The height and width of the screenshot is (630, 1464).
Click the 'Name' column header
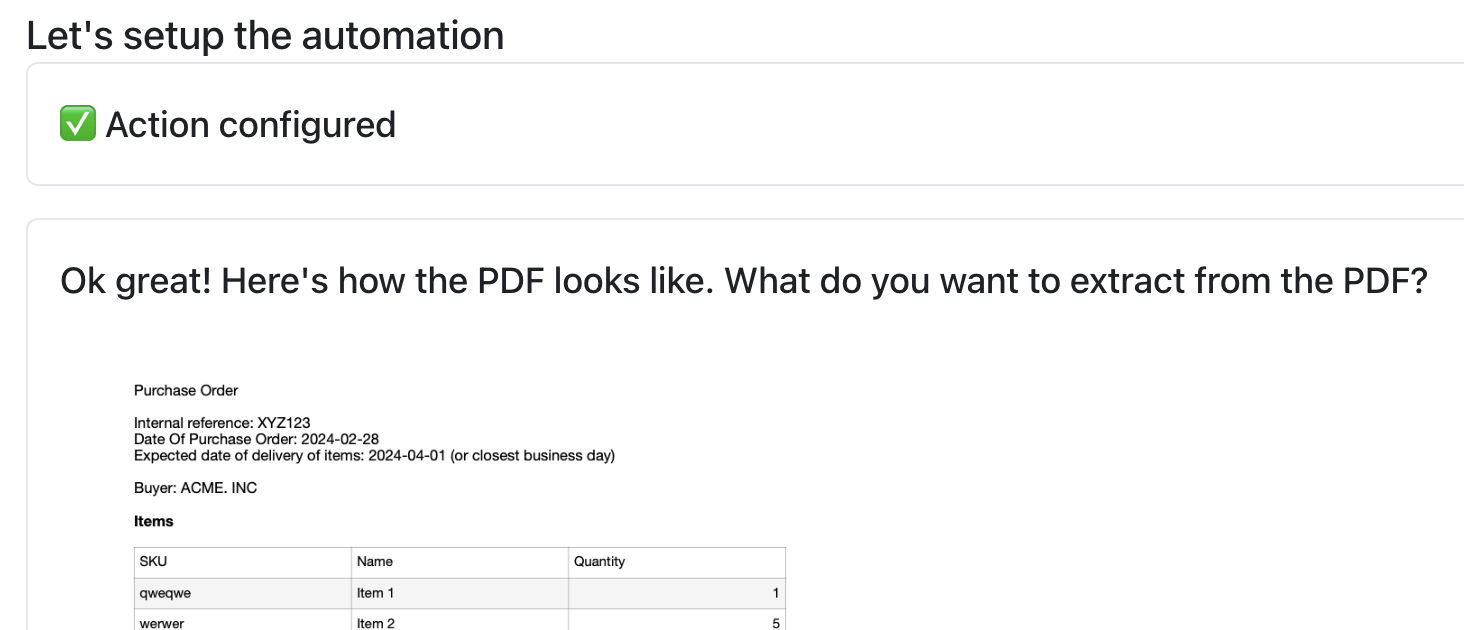[460, 562]
